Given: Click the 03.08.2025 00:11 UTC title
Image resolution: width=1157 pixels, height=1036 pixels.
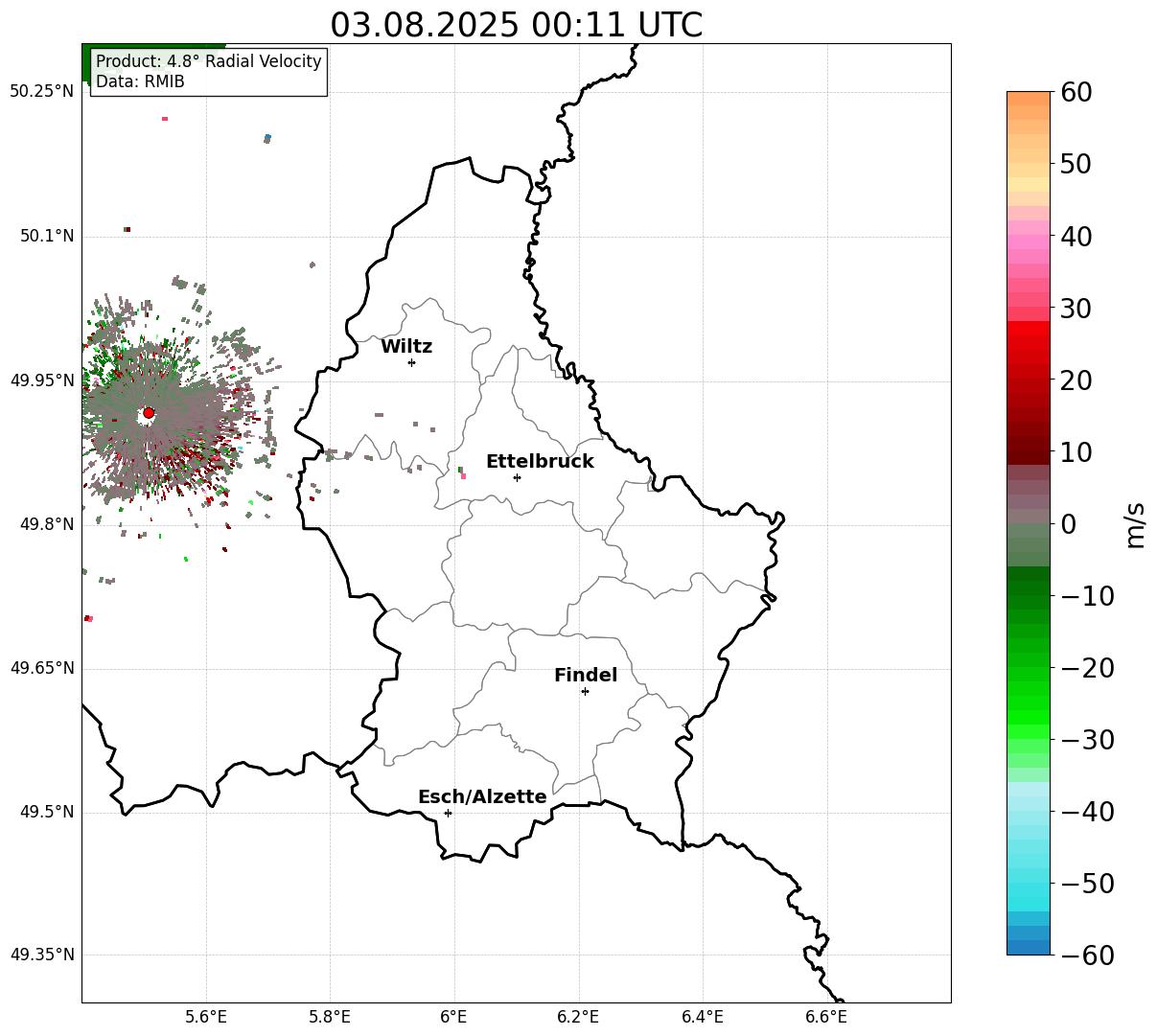Looking at the screenshot, I should coord(516,25).
